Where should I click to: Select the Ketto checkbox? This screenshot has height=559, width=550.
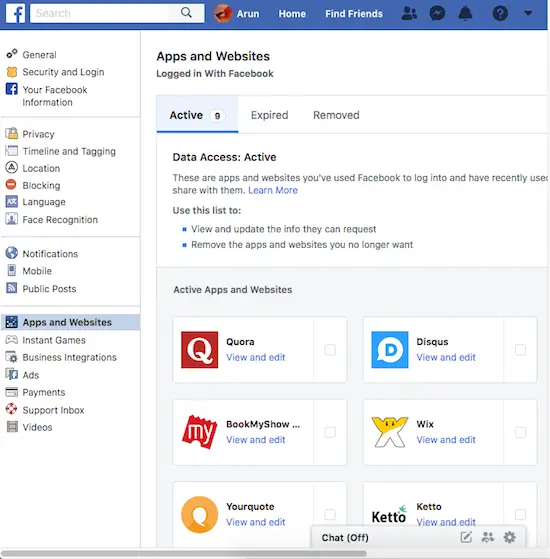tap(520, 514)
